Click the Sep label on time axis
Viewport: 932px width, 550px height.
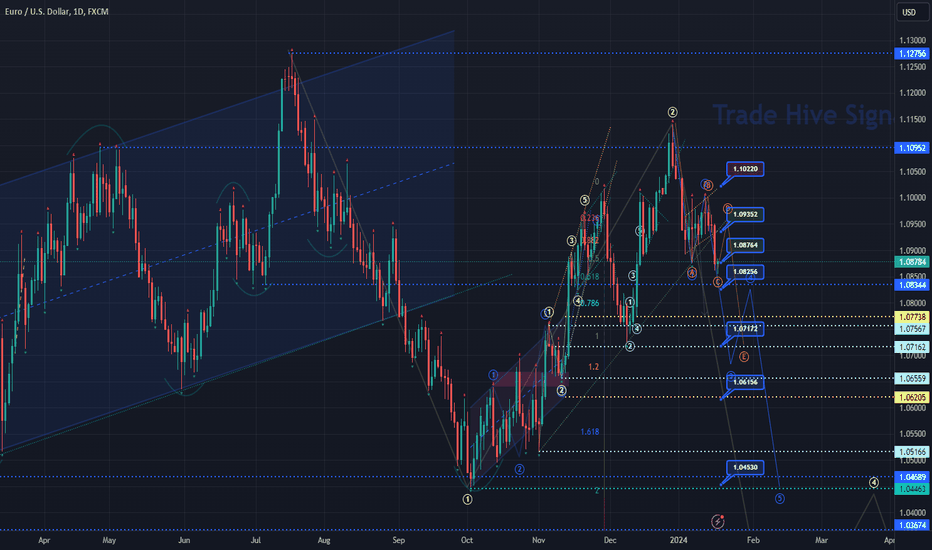tap(399, 540)
